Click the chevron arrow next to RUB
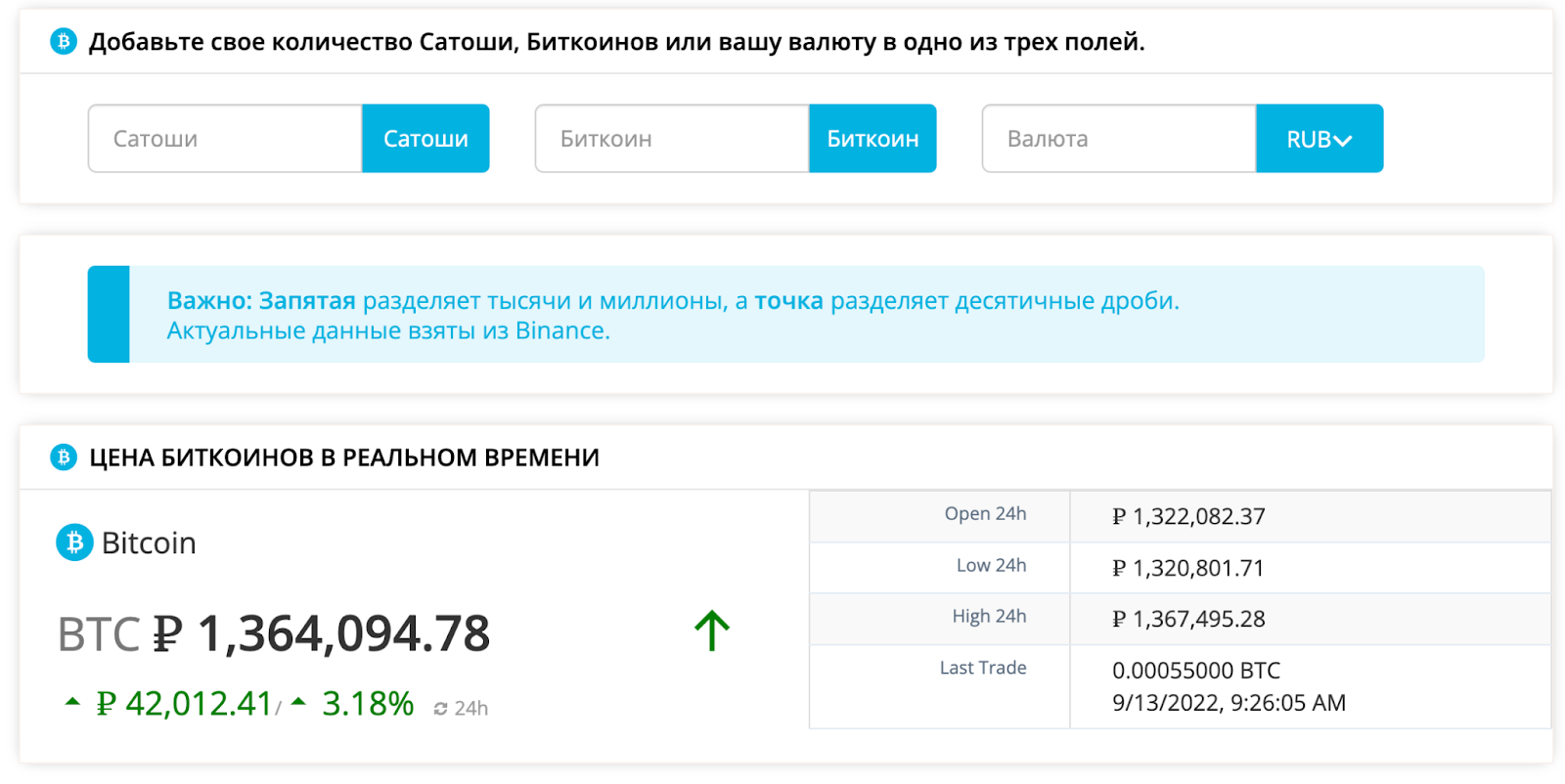Screen dimensions: 1565x784 (x=1344, y=141)
